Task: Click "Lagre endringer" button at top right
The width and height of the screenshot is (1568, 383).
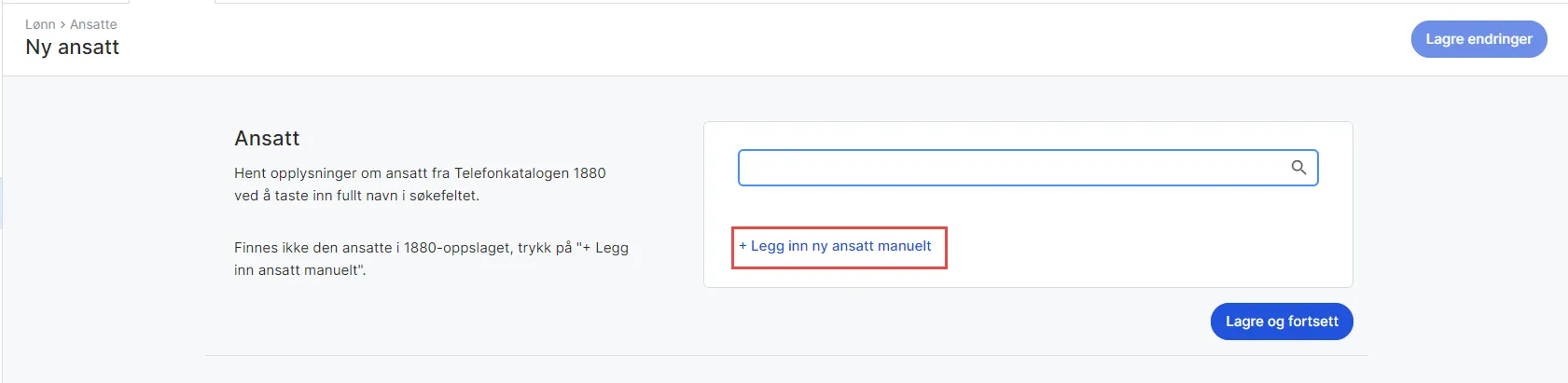Action: coord(1478,39)
